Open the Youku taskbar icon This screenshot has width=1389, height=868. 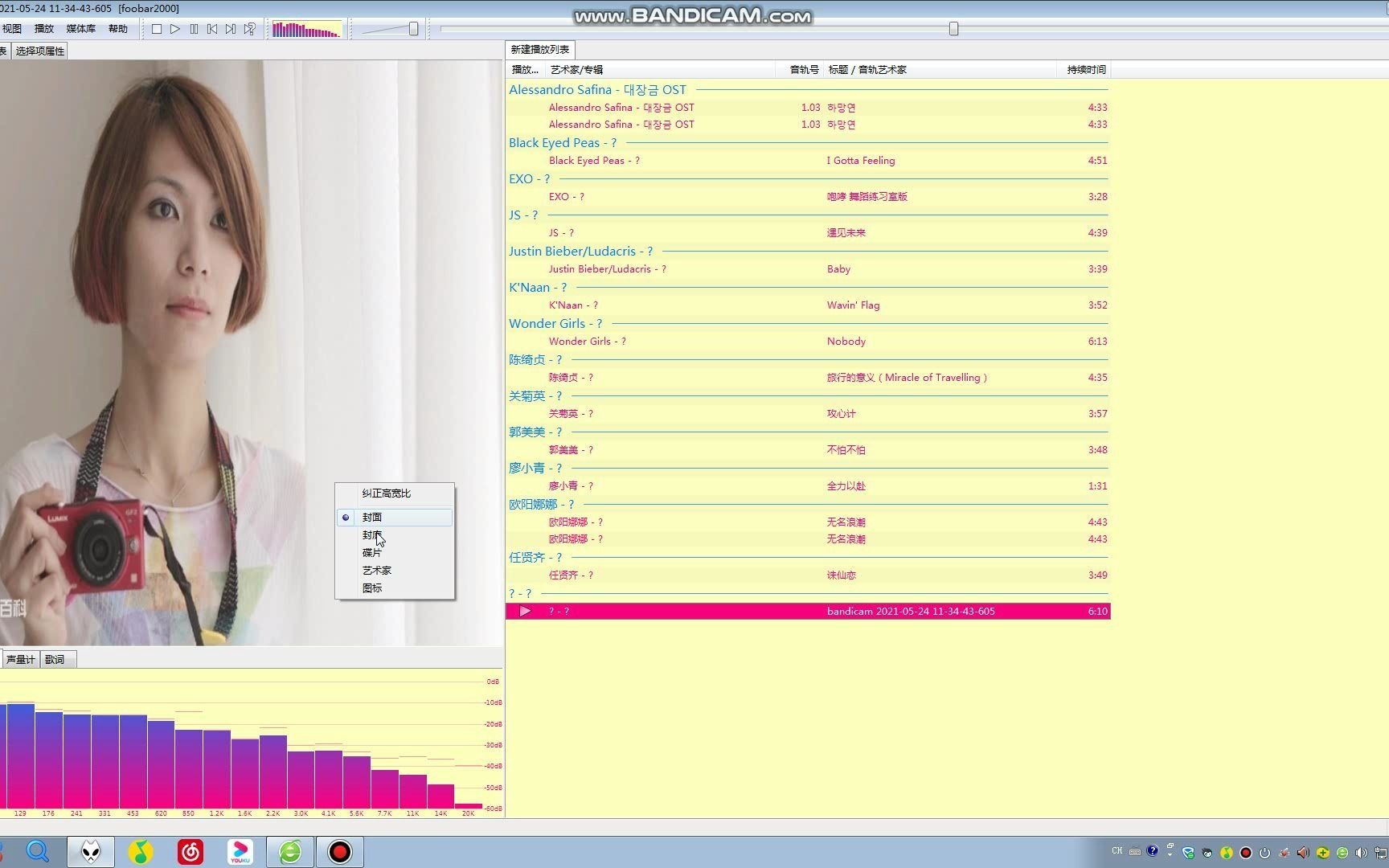tap(240, 851)
